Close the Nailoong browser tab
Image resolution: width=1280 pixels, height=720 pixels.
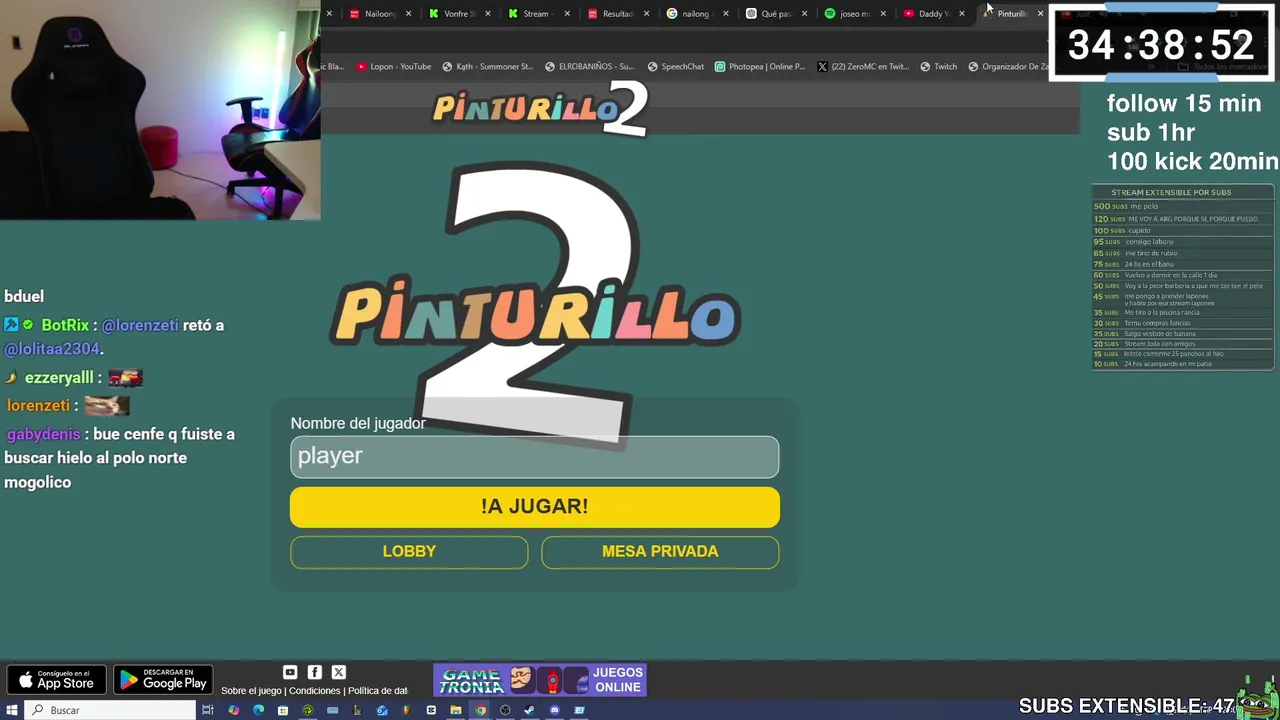click(x=408, y=14)
